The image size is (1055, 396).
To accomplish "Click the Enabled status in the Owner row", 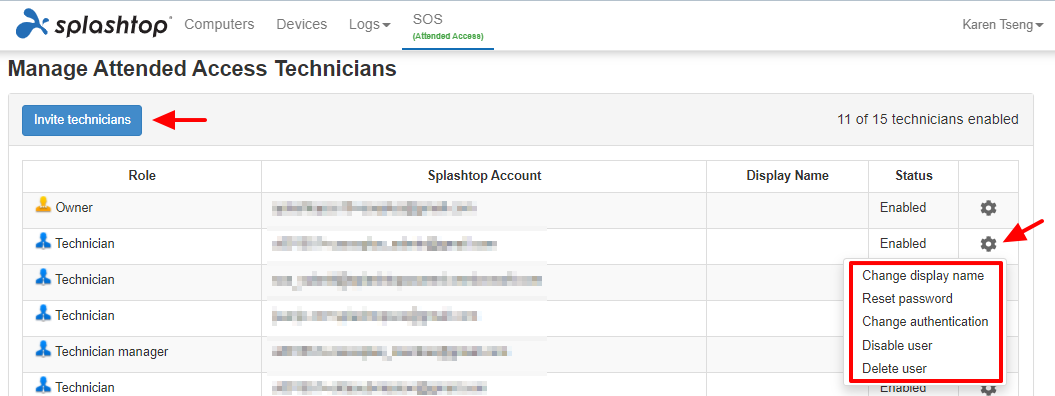I will click(903, 208).
